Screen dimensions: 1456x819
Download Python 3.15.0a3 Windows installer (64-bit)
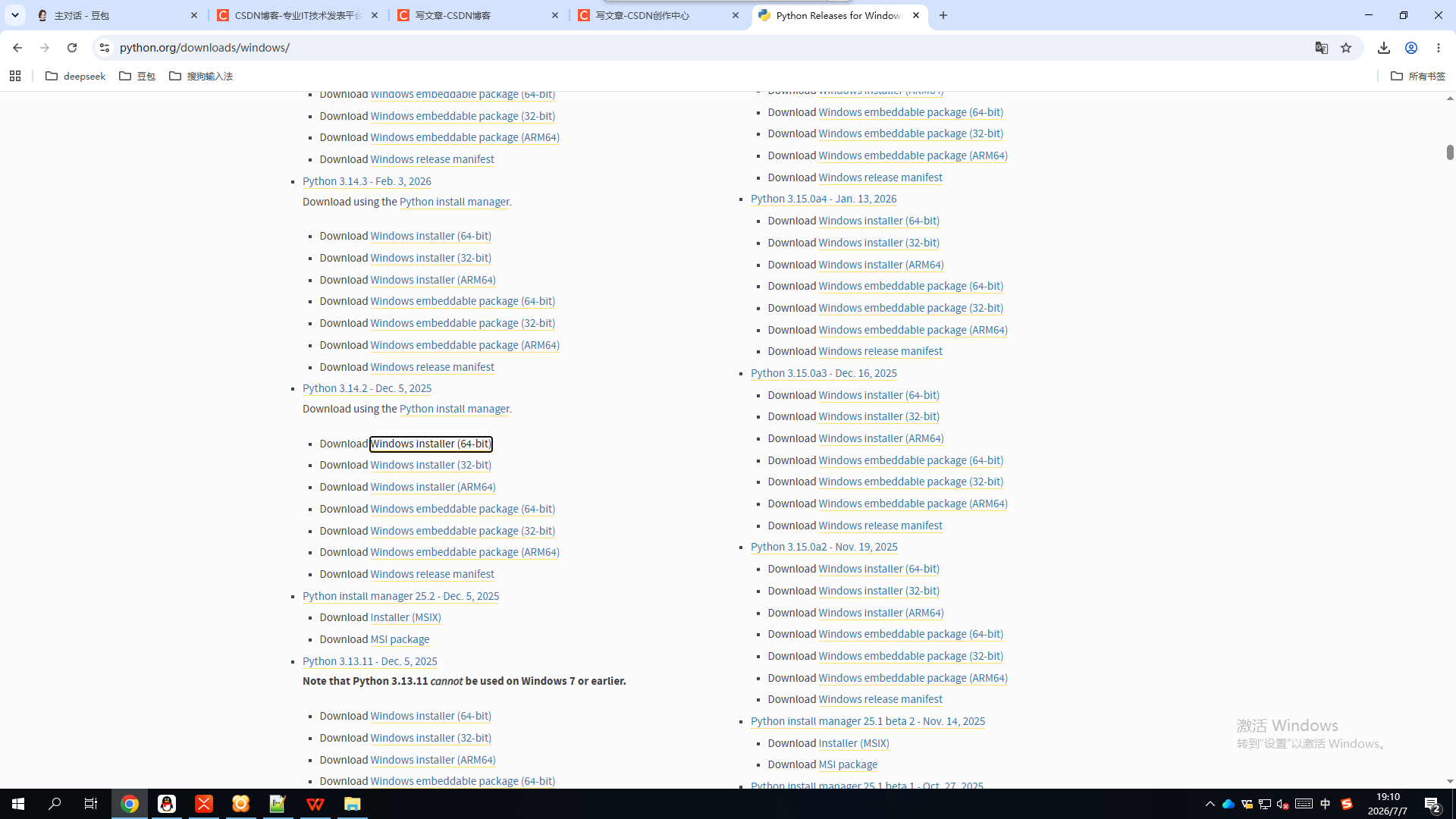pos(879,395)
